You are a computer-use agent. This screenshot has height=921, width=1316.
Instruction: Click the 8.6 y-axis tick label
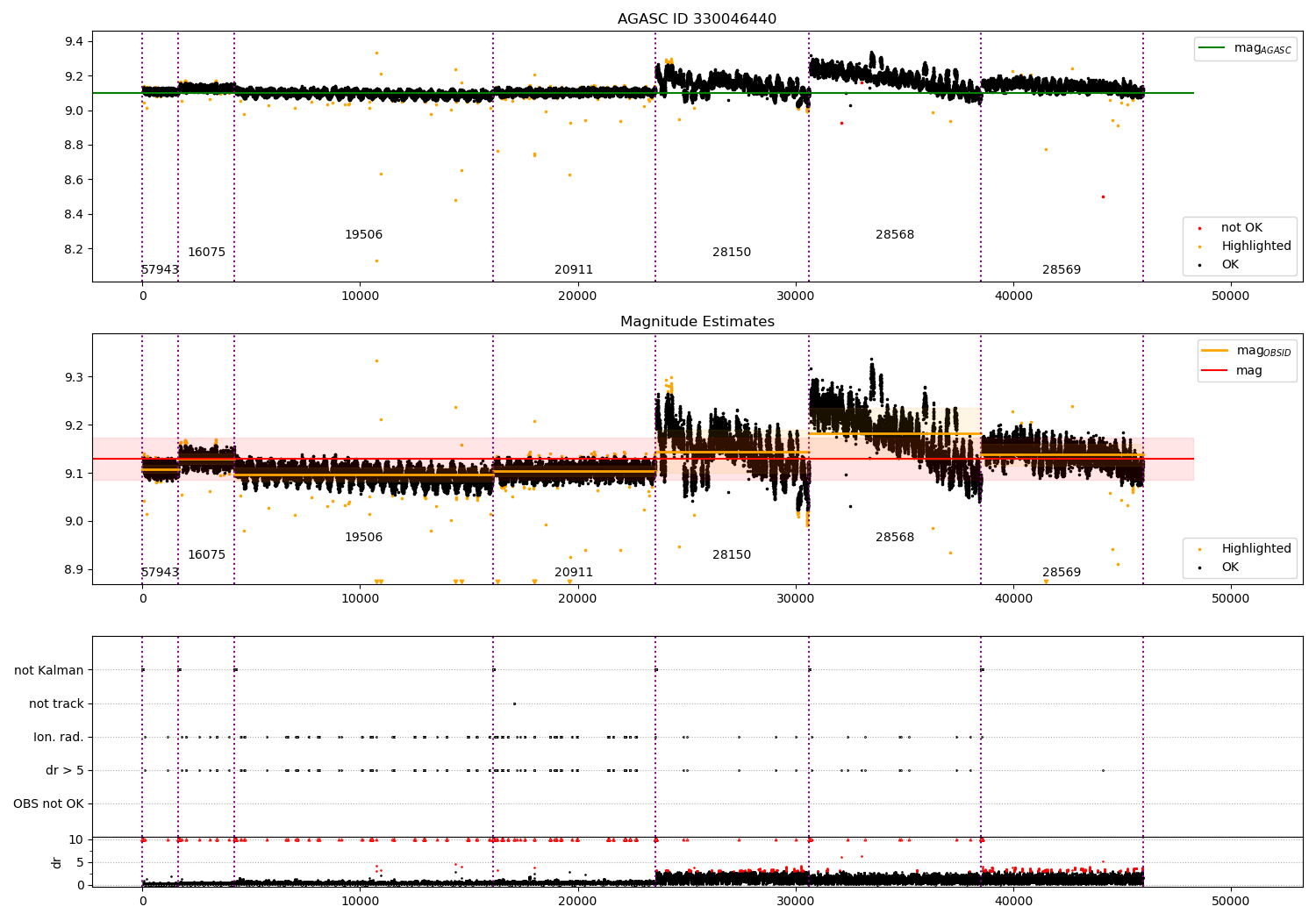coord(75,180)
